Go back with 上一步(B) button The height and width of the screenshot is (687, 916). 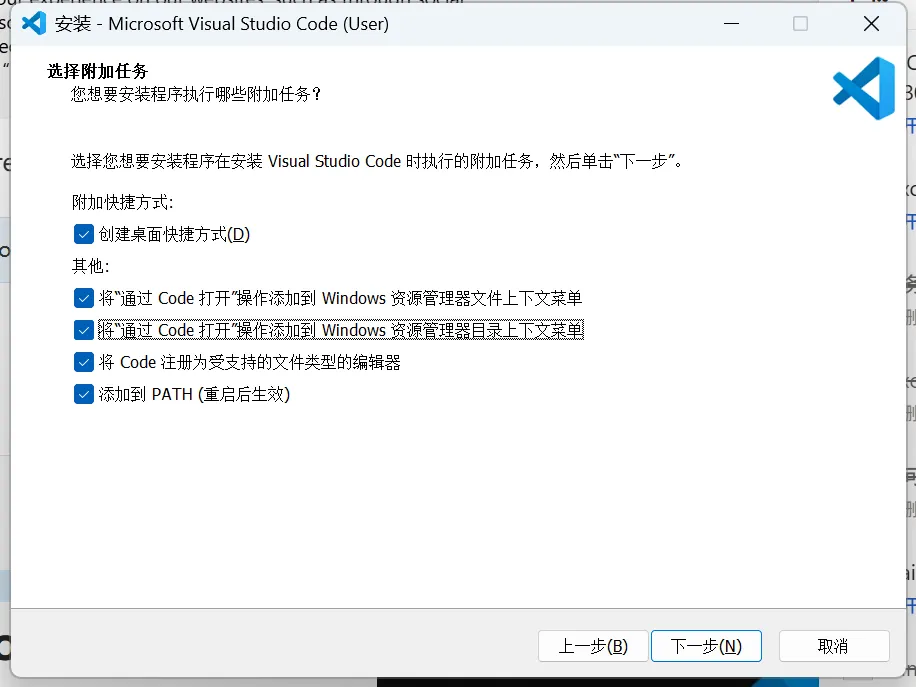tap(593, 646)
